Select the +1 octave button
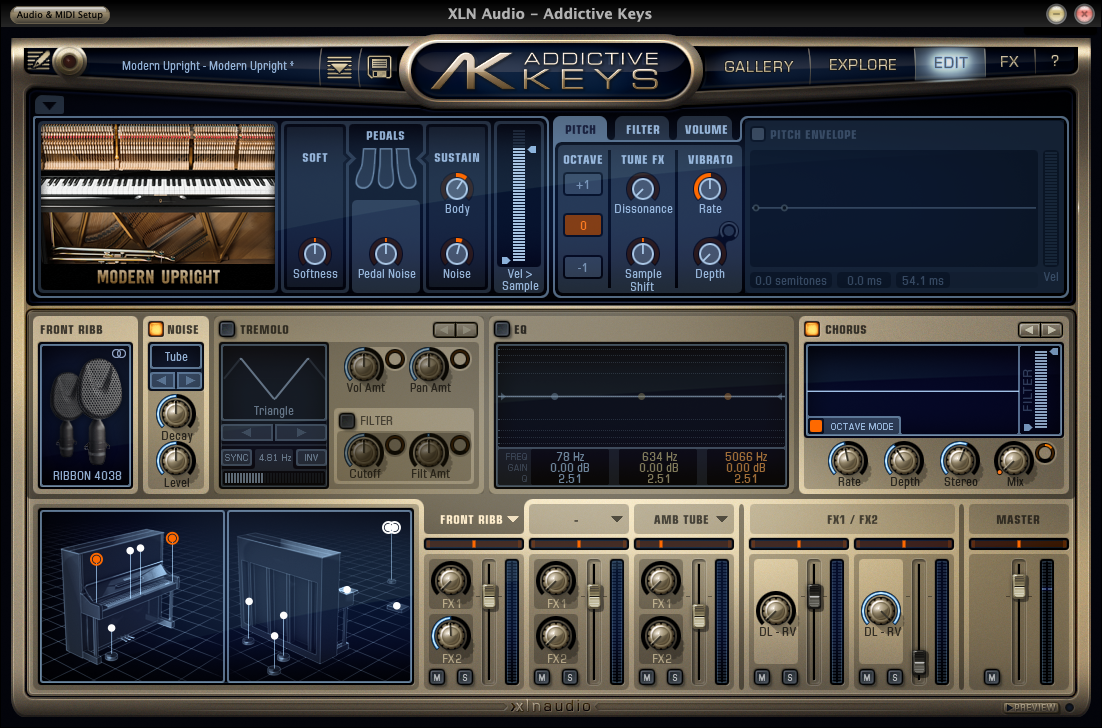The width and height of the screenshot is (1102, 728). click(x=582, y=184)
